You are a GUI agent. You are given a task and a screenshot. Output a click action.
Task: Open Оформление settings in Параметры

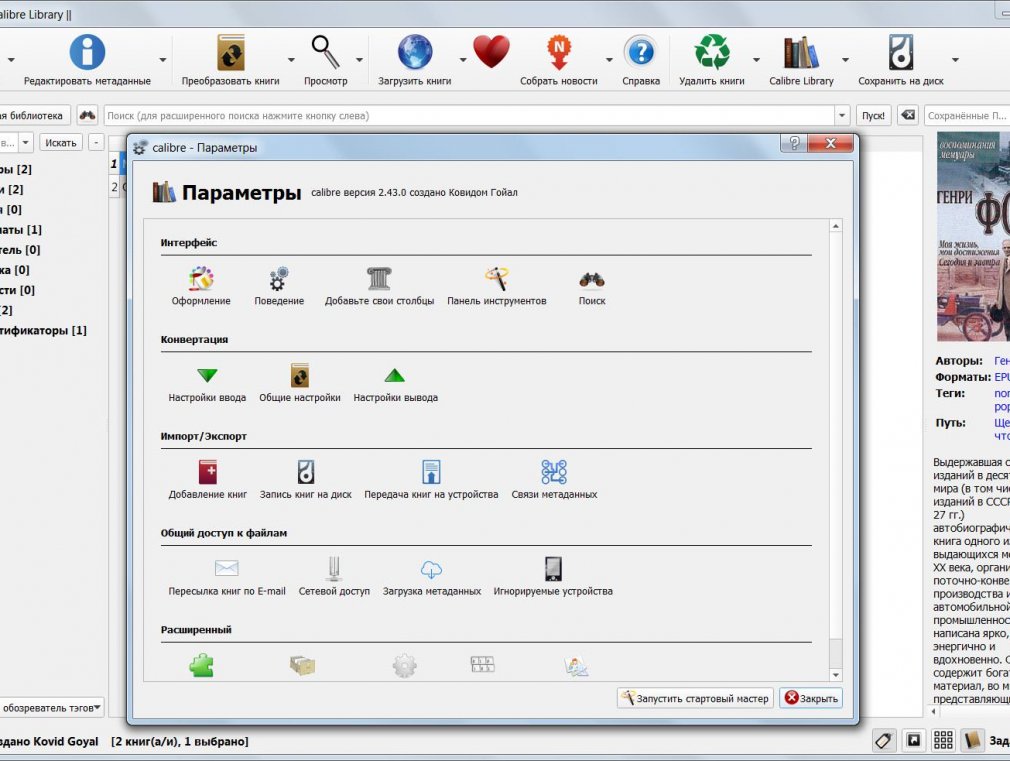(x=201, y=286)
